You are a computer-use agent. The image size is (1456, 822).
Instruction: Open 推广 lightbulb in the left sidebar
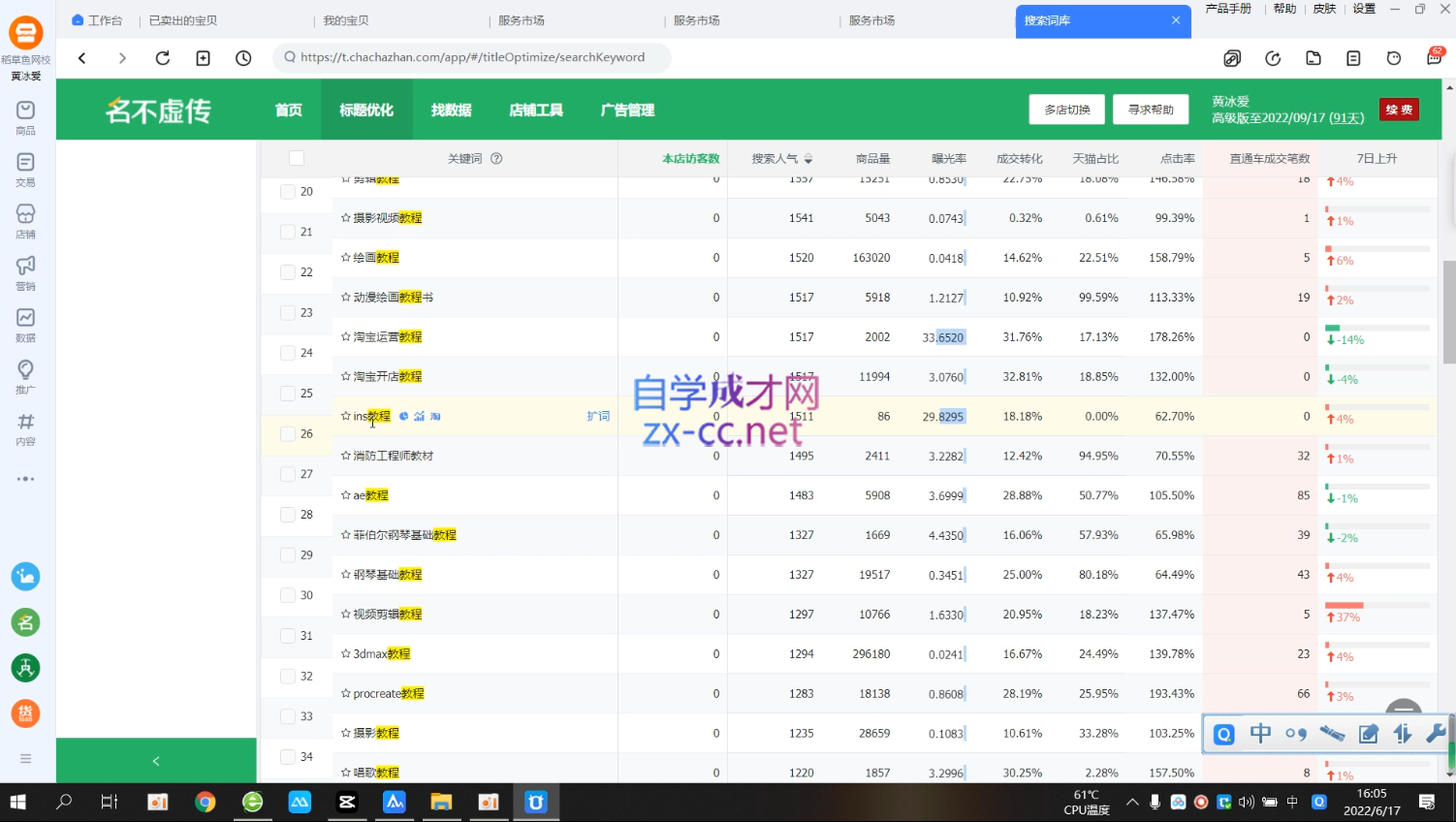tap(26, 377)
